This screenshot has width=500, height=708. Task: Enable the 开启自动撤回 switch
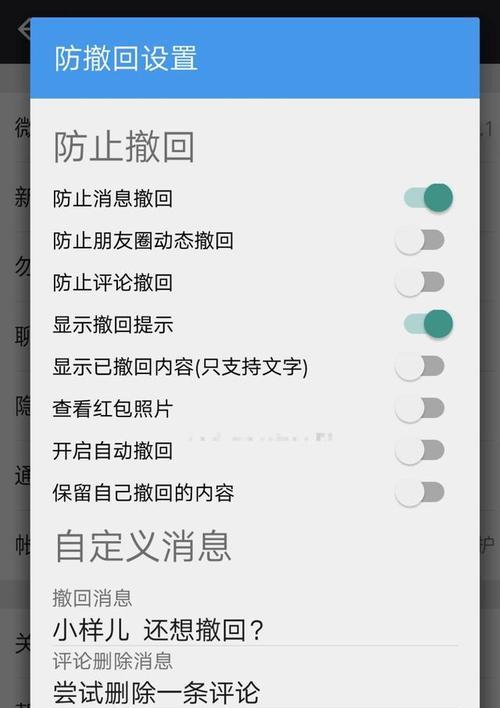(420, 450)
